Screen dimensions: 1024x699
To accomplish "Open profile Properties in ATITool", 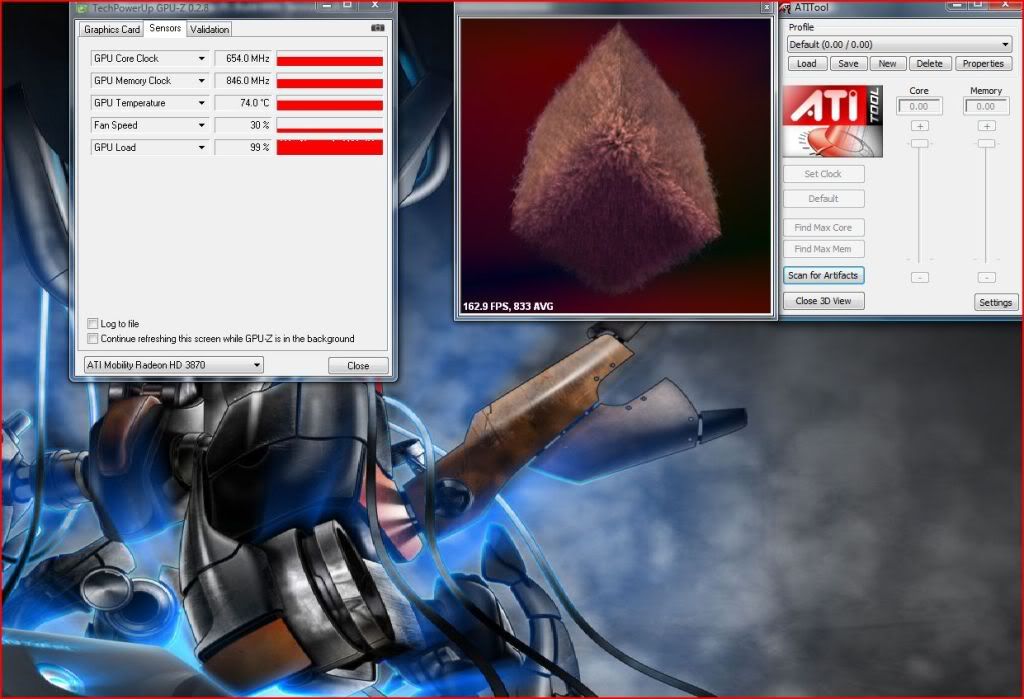I will [983, 63].
